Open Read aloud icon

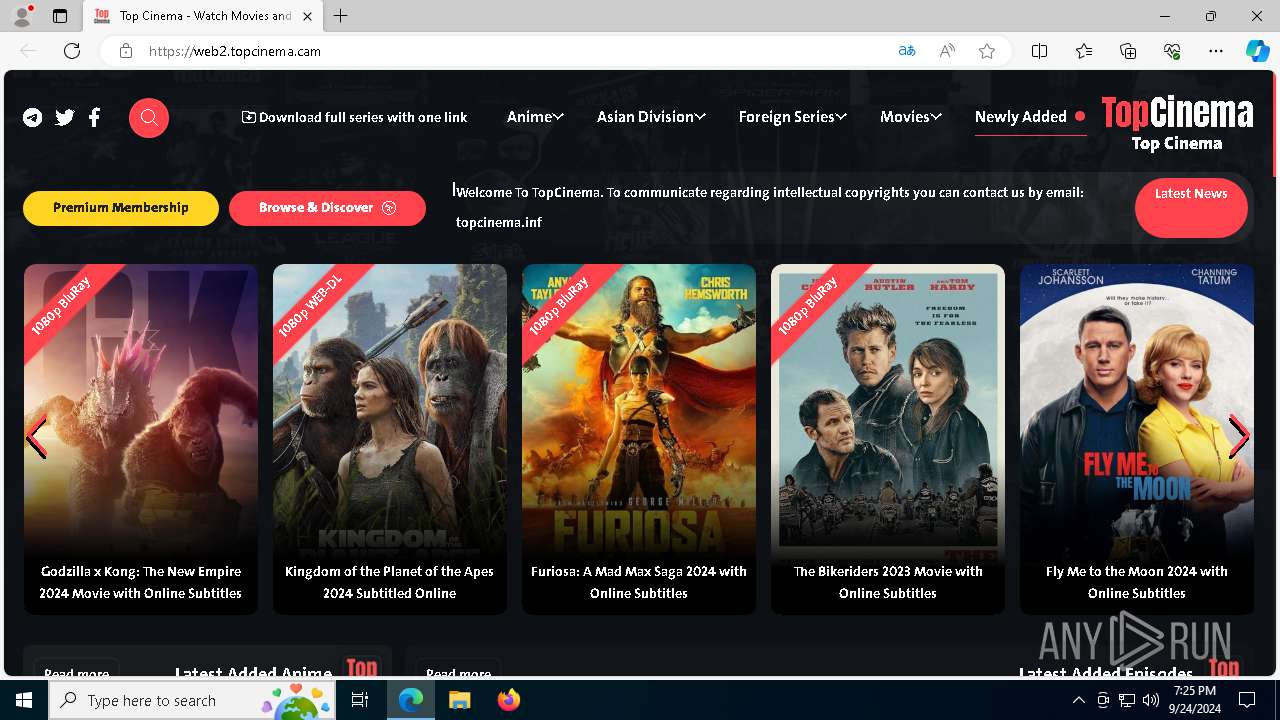[947, 51]
